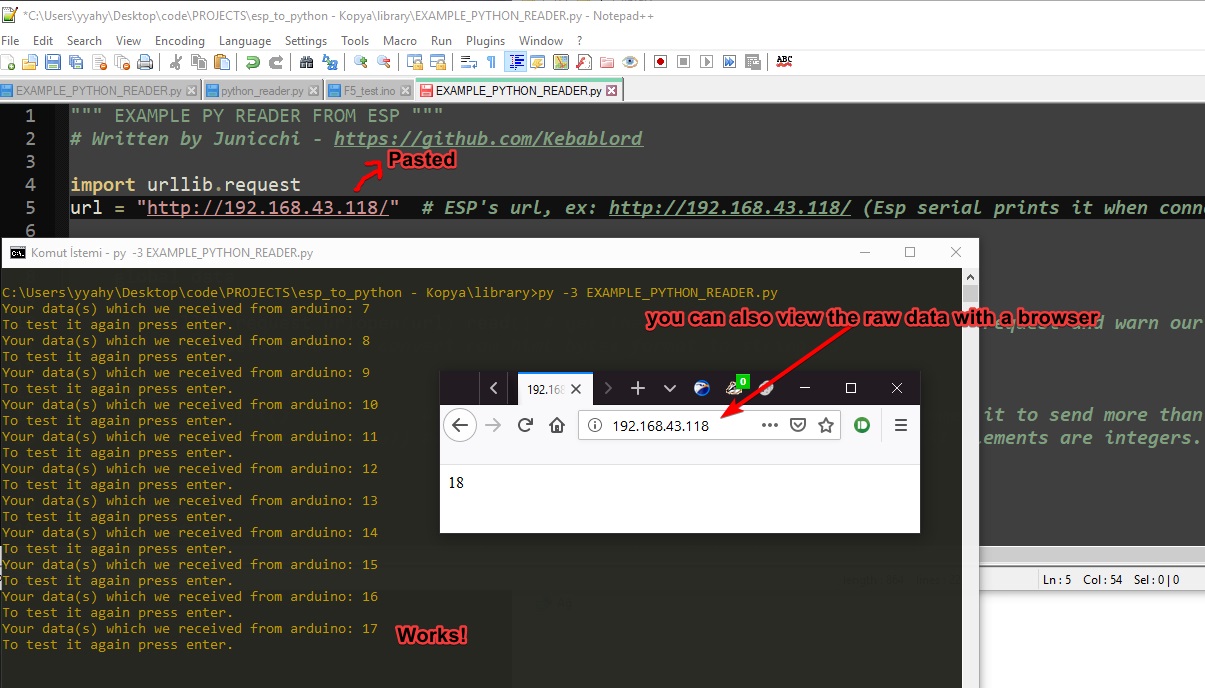
Task: Open the page actions ellipsis menu
Action: pos(768,423)
